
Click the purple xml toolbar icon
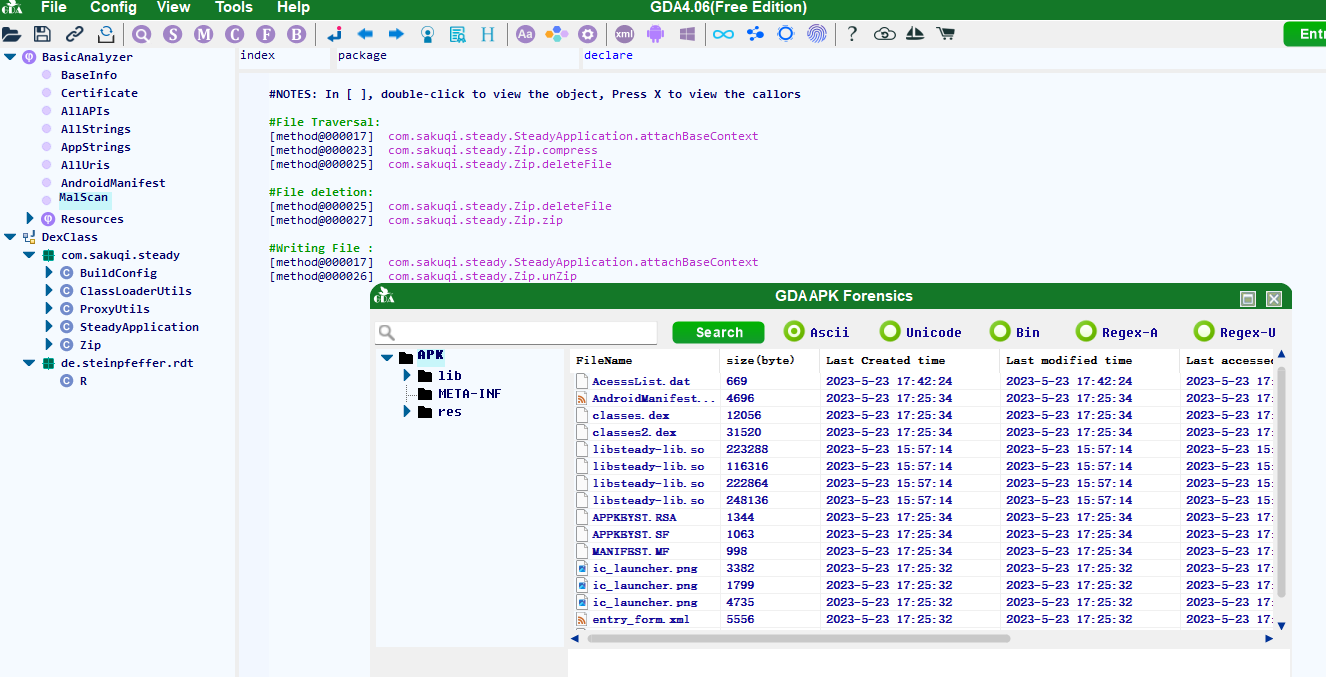pyautogui.click(x=624, y=34)
